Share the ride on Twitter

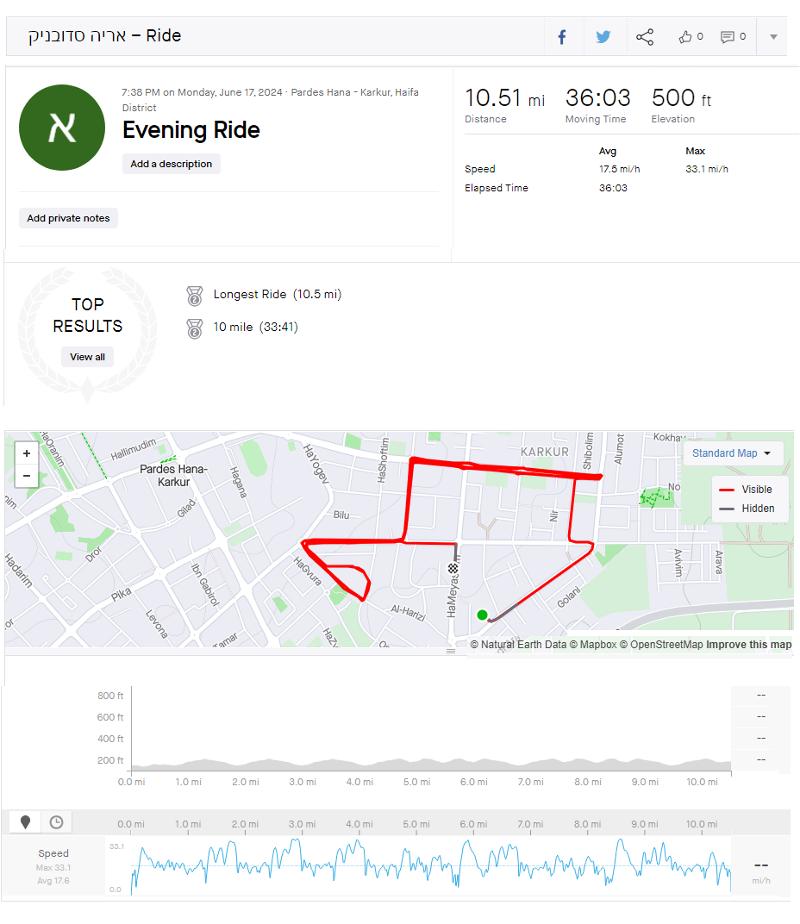point(603,37)
